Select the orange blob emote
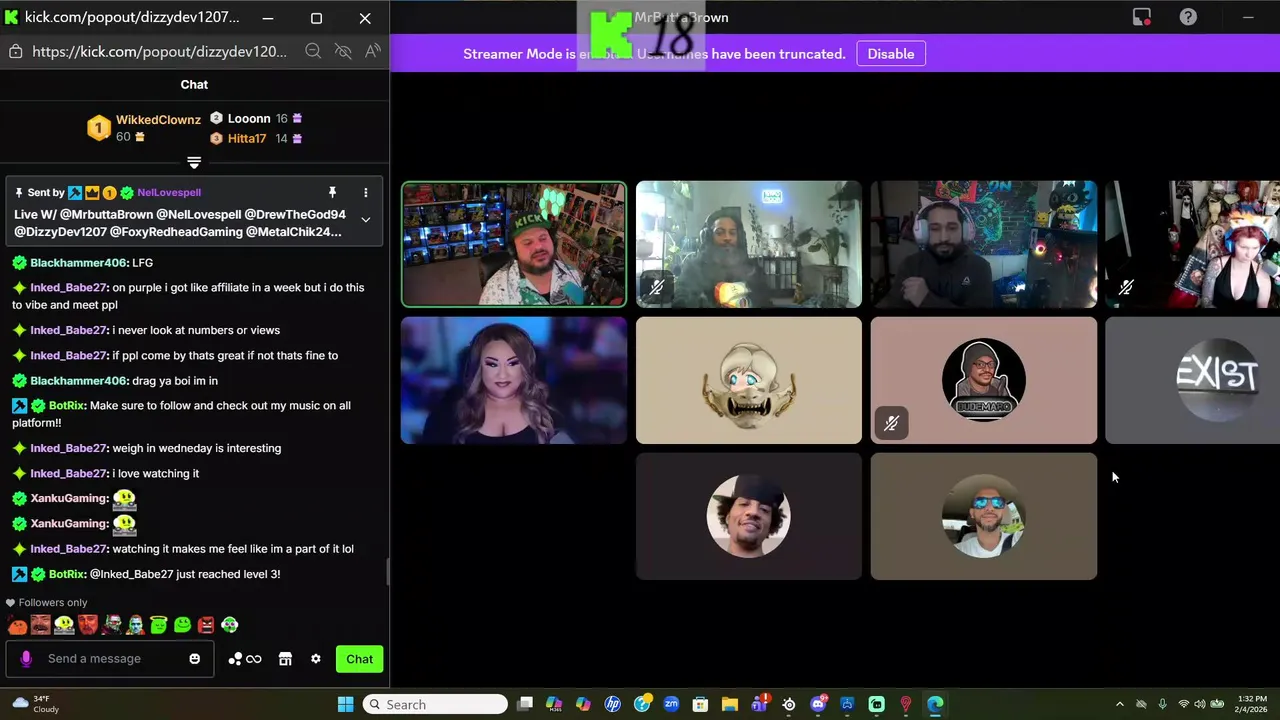Image resolution: width=1280 pixels, height=720 pixels. [x=17, y=626]
